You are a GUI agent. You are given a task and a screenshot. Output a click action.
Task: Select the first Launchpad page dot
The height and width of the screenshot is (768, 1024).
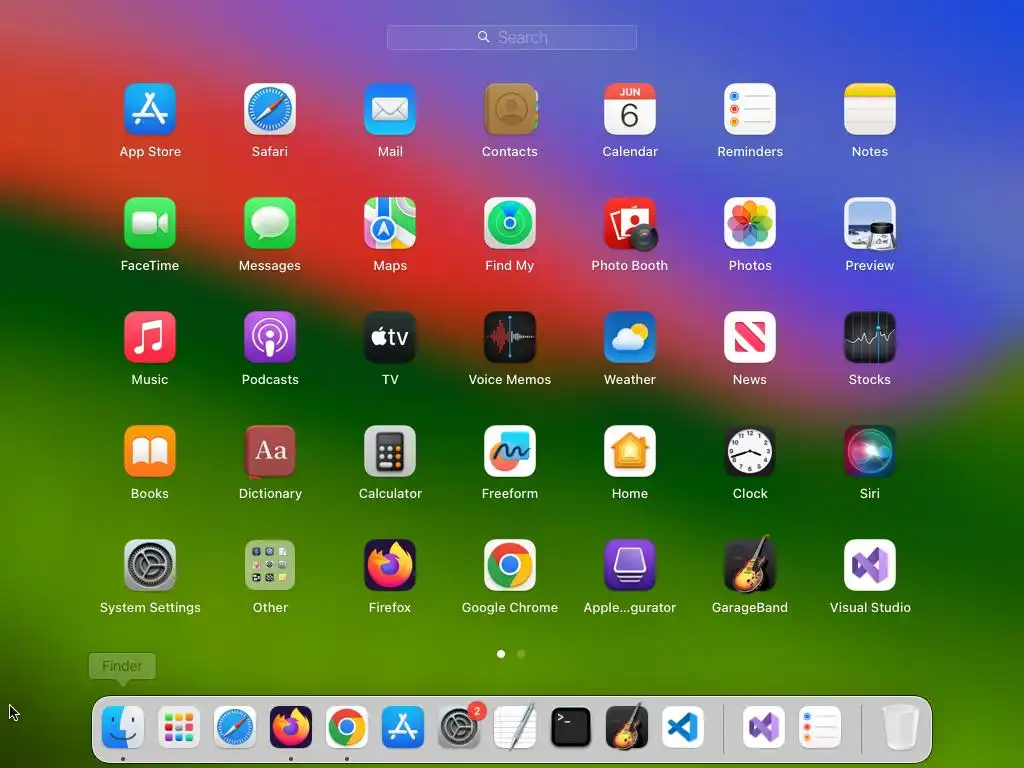[501, 654]
